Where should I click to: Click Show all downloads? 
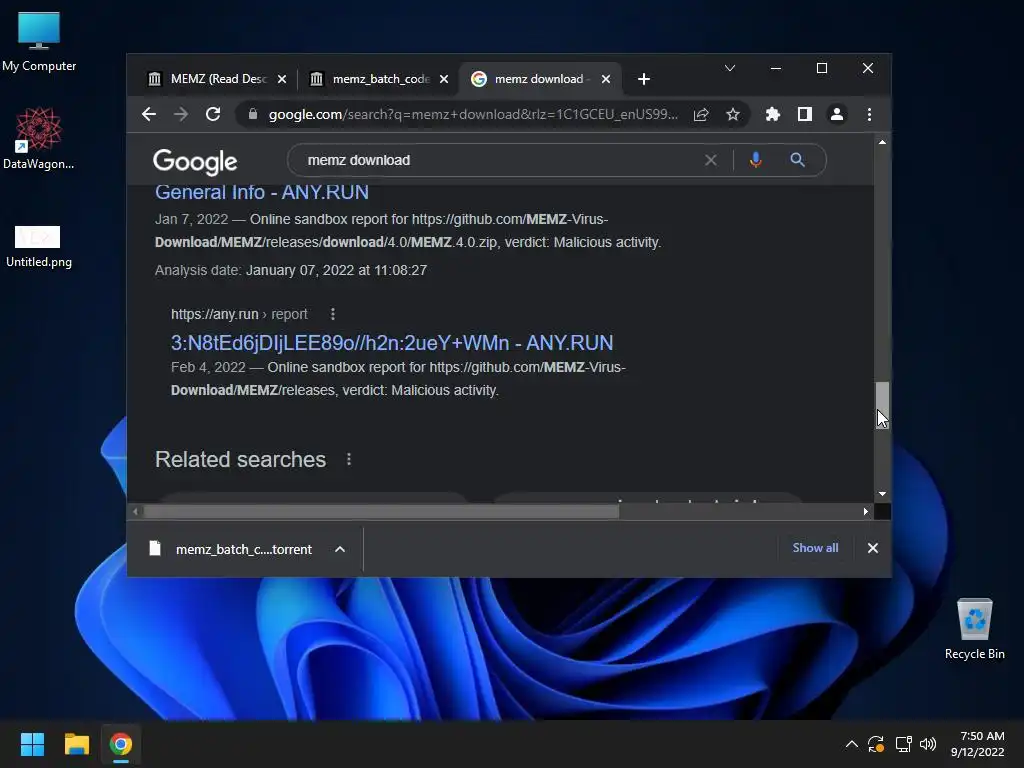(815, 548)
